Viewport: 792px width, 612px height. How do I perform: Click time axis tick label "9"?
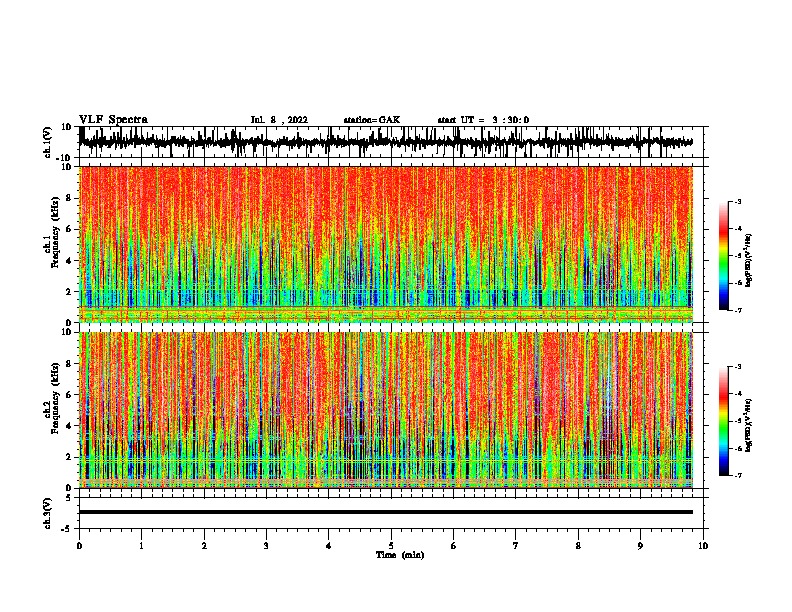tap(640, 546)
